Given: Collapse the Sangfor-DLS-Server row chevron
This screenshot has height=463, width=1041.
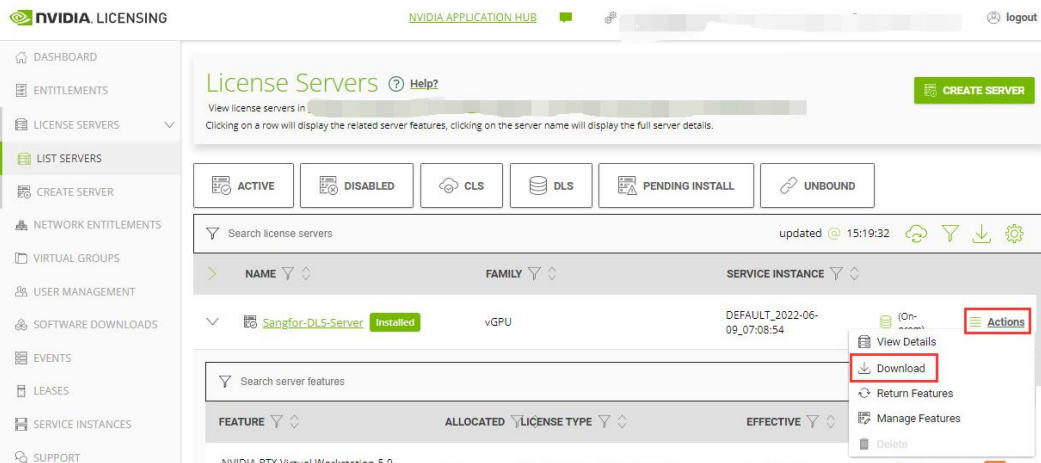Looking at the screenshot, I should point(212,322).
